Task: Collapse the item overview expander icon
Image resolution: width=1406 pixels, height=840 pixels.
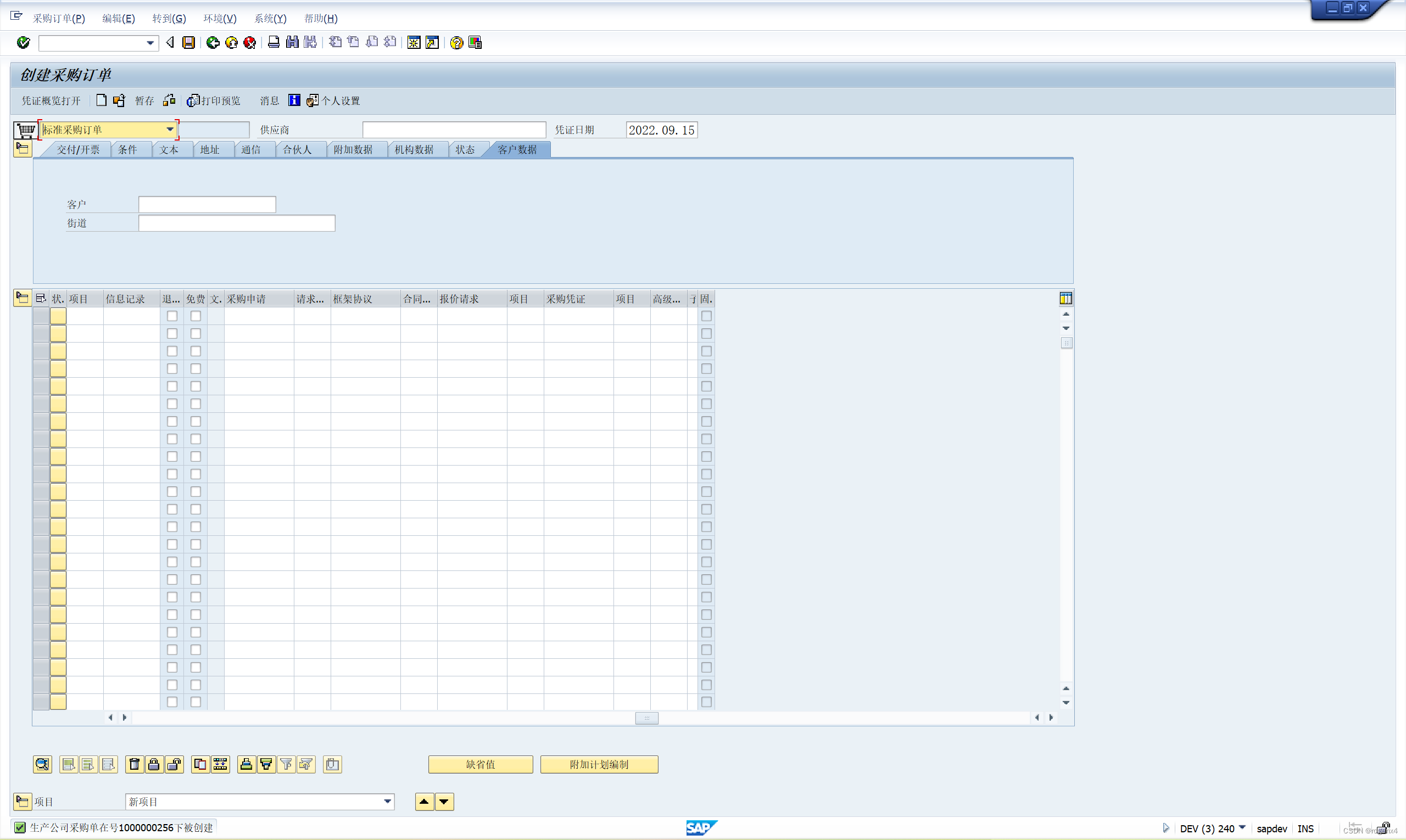Action: (23, 298)
